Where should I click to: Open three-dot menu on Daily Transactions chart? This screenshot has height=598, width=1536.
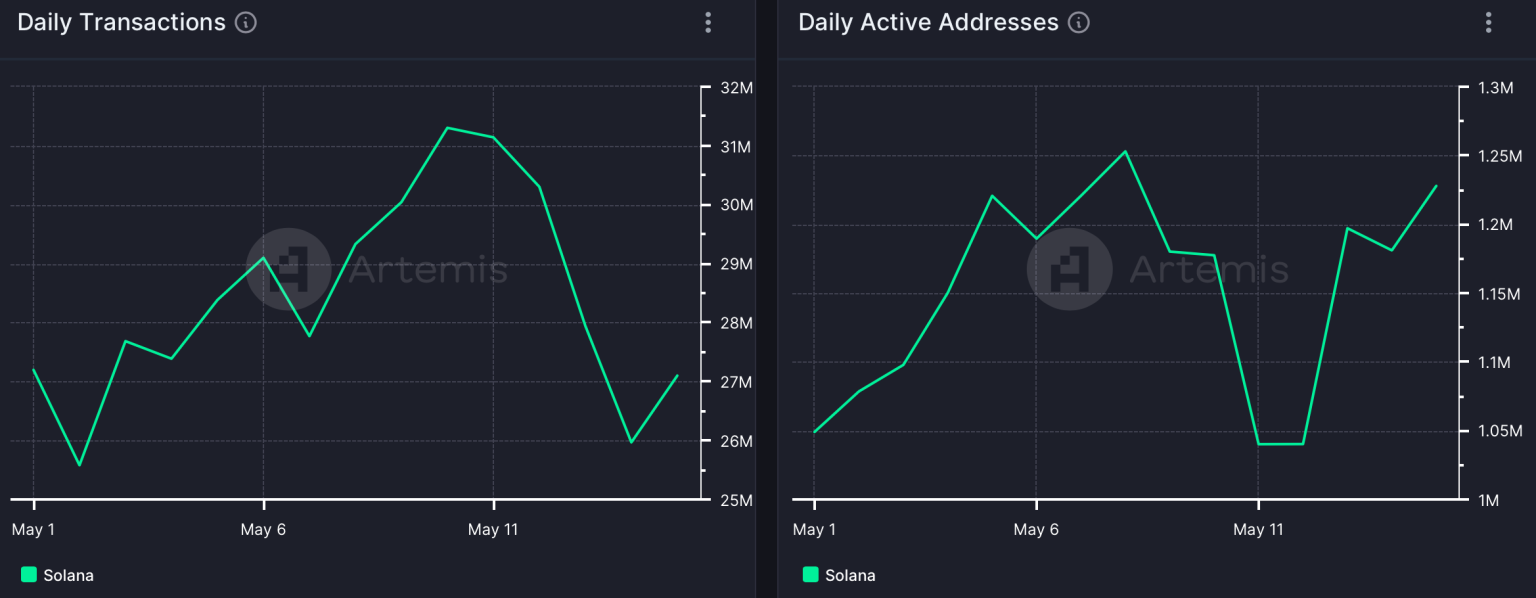tap(708, 22)
